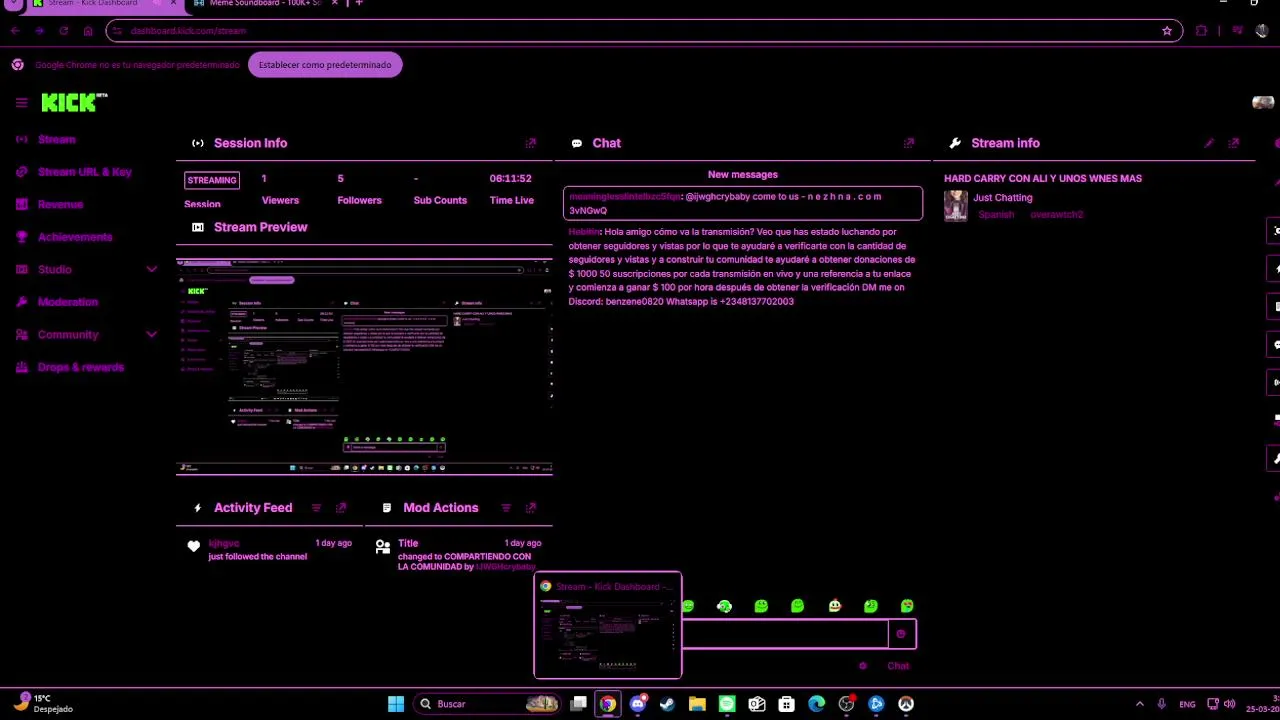The height and width of the screenshot is (720, 1280).
Task: Pop out the Chat panel
Action: point(909,143)
